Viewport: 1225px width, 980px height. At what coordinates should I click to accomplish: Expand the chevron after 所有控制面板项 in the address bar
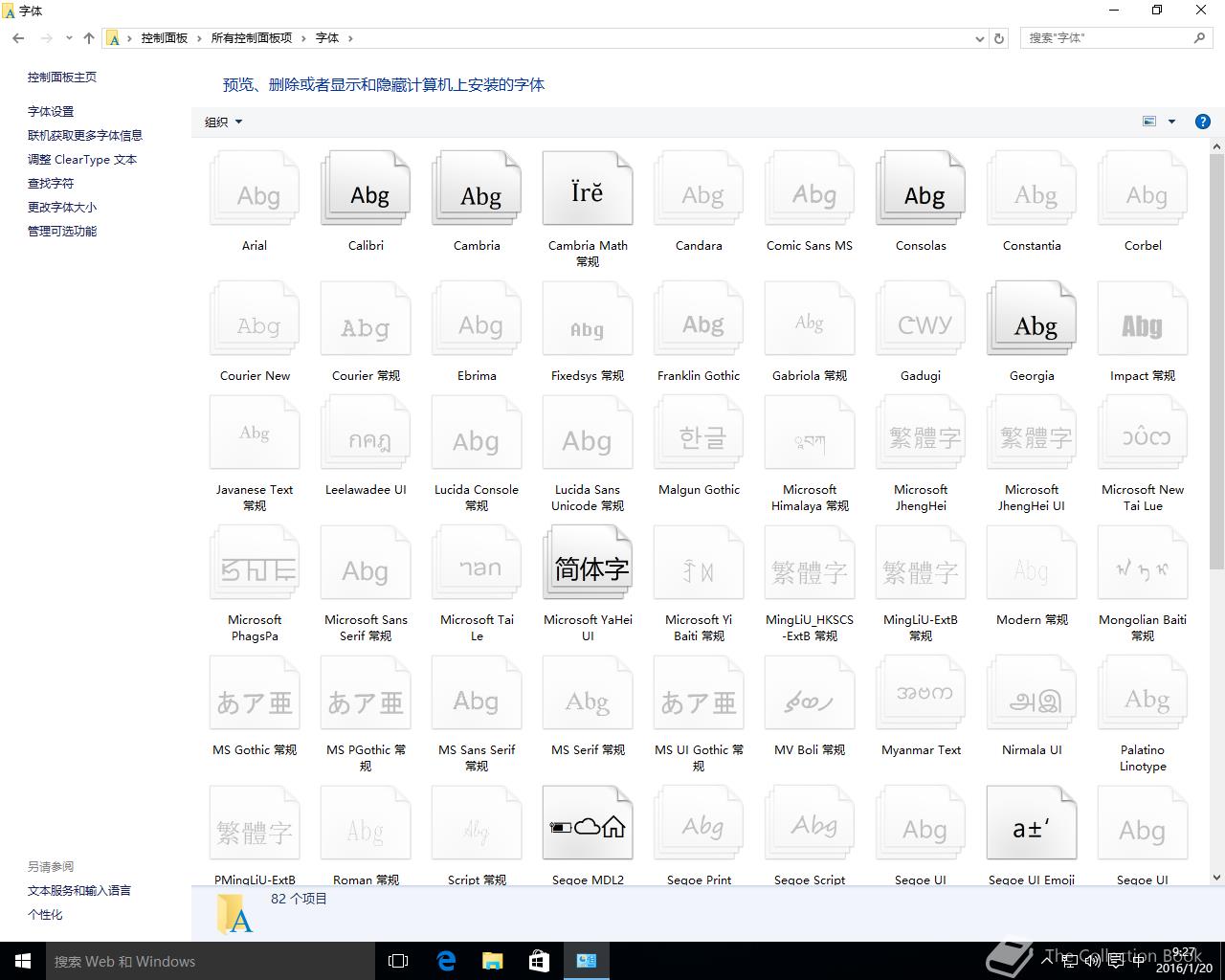pyautogui.click(x=304, y=38)
